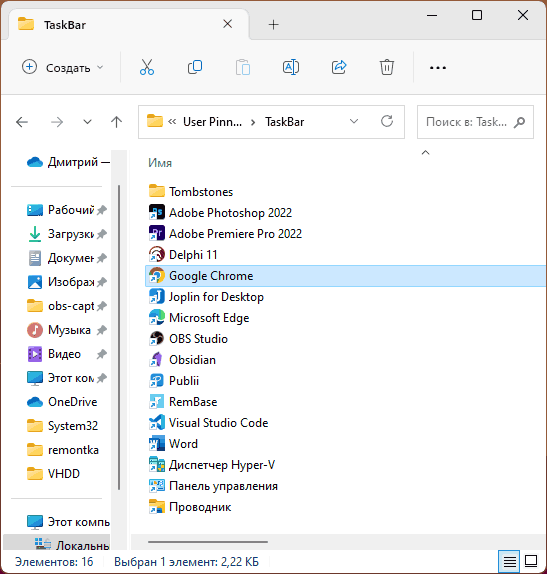Click the sort arrow above Имя column
Viewport: 547px width, 574px height.
pyautogui.click(x=425, y=153)
